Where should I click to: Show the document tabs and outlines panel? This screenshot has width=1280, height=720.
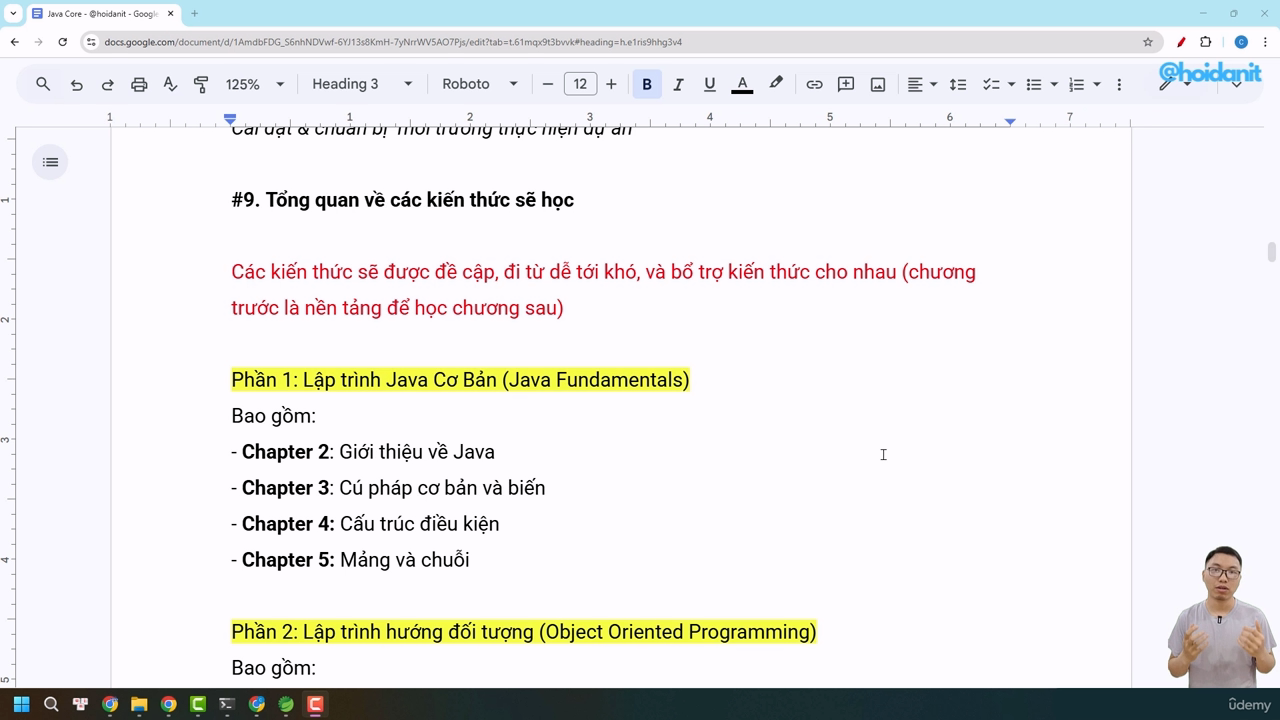coord(50,162)
